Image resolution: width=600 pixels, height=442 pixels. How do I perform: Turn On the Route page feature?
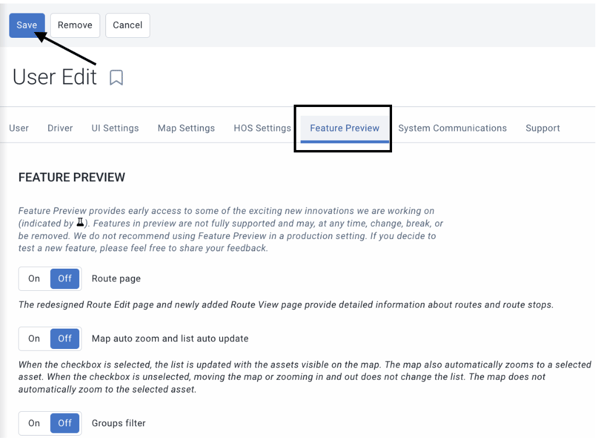click(x=34, y=279)
